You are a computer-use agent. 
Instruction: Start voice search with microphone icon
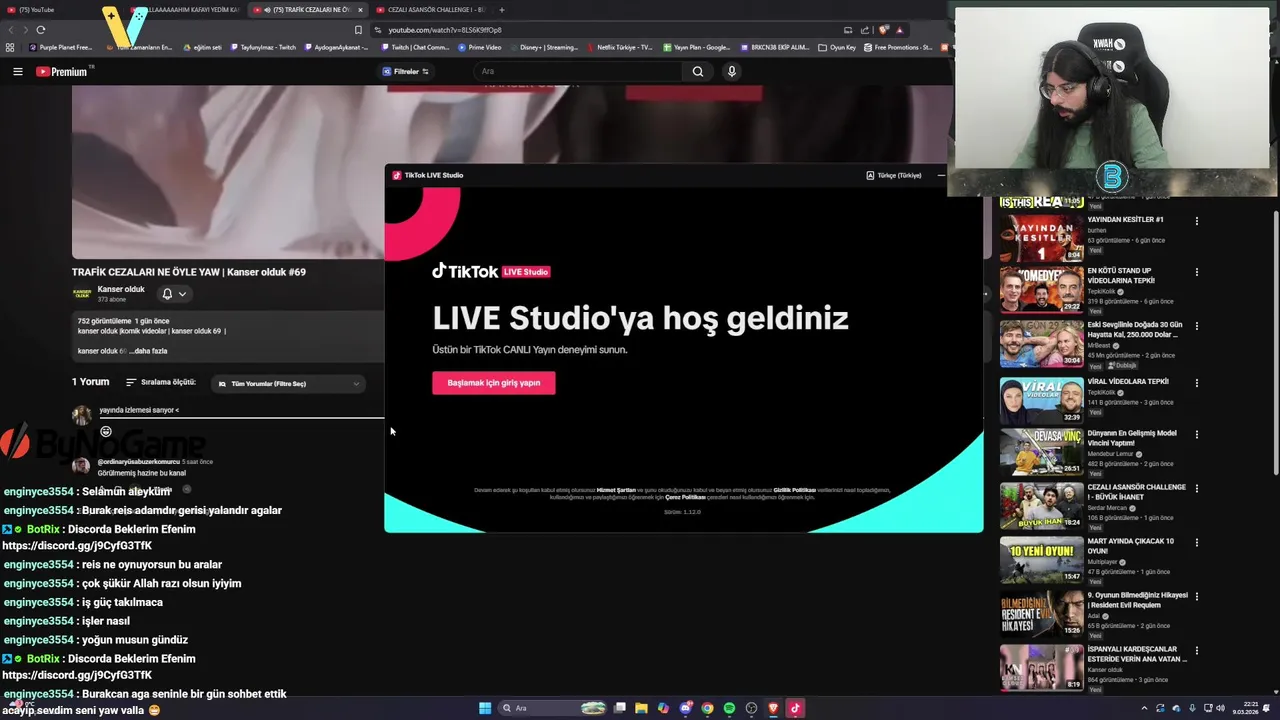coord(732,71)
